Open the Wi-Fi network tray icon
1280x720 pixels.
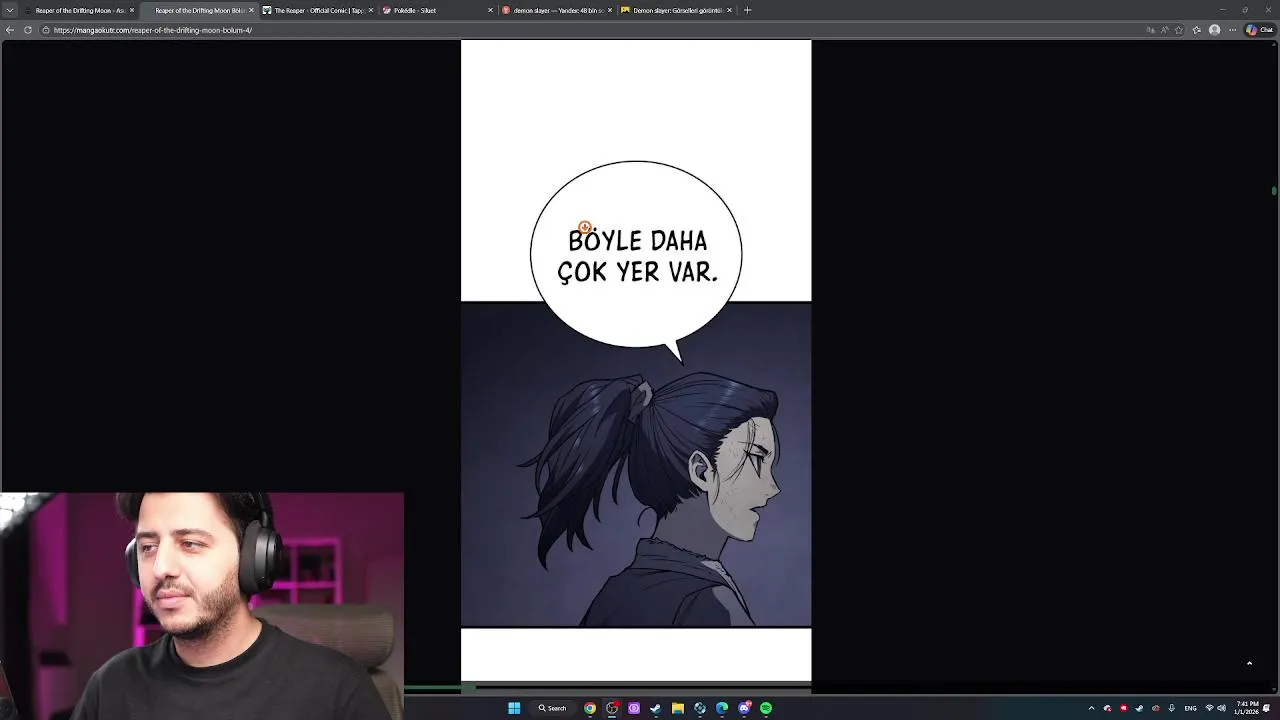(1209, 708)
